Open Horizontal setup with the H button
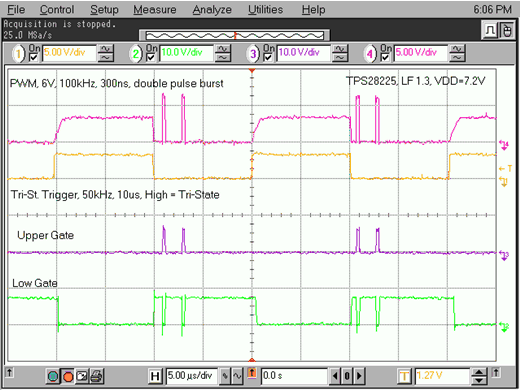 155,376
